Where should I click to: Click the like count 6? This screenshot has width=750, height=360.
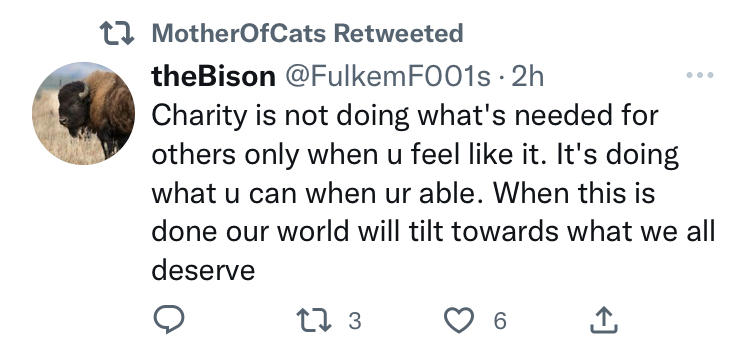499,320
